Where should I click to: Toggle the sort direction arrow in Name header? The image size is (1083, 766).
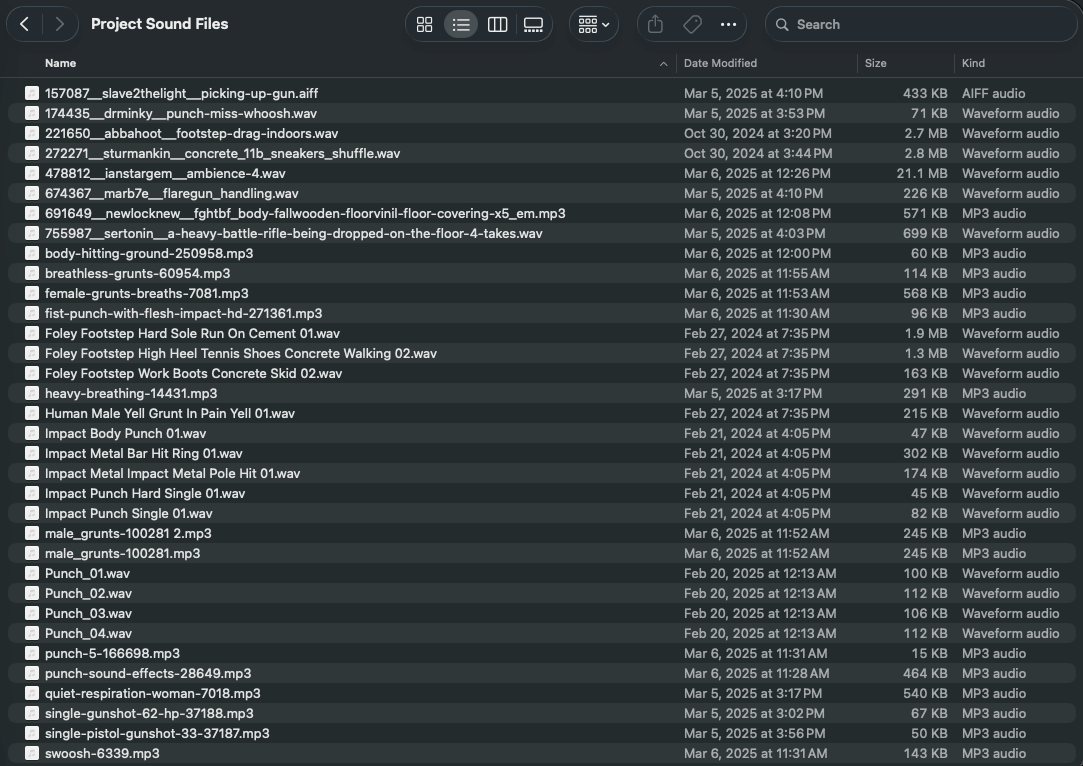click(663, 64)
